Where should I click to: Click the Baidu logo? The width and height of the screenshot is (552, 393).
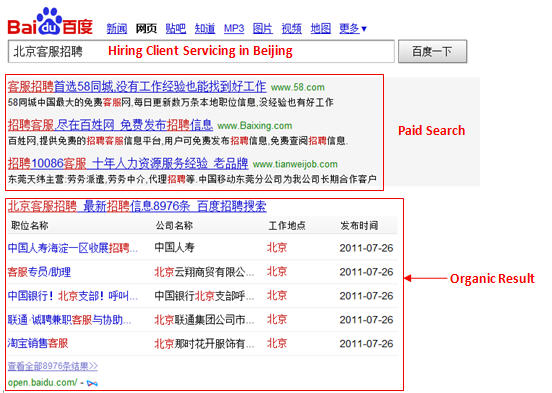[50, 22]
